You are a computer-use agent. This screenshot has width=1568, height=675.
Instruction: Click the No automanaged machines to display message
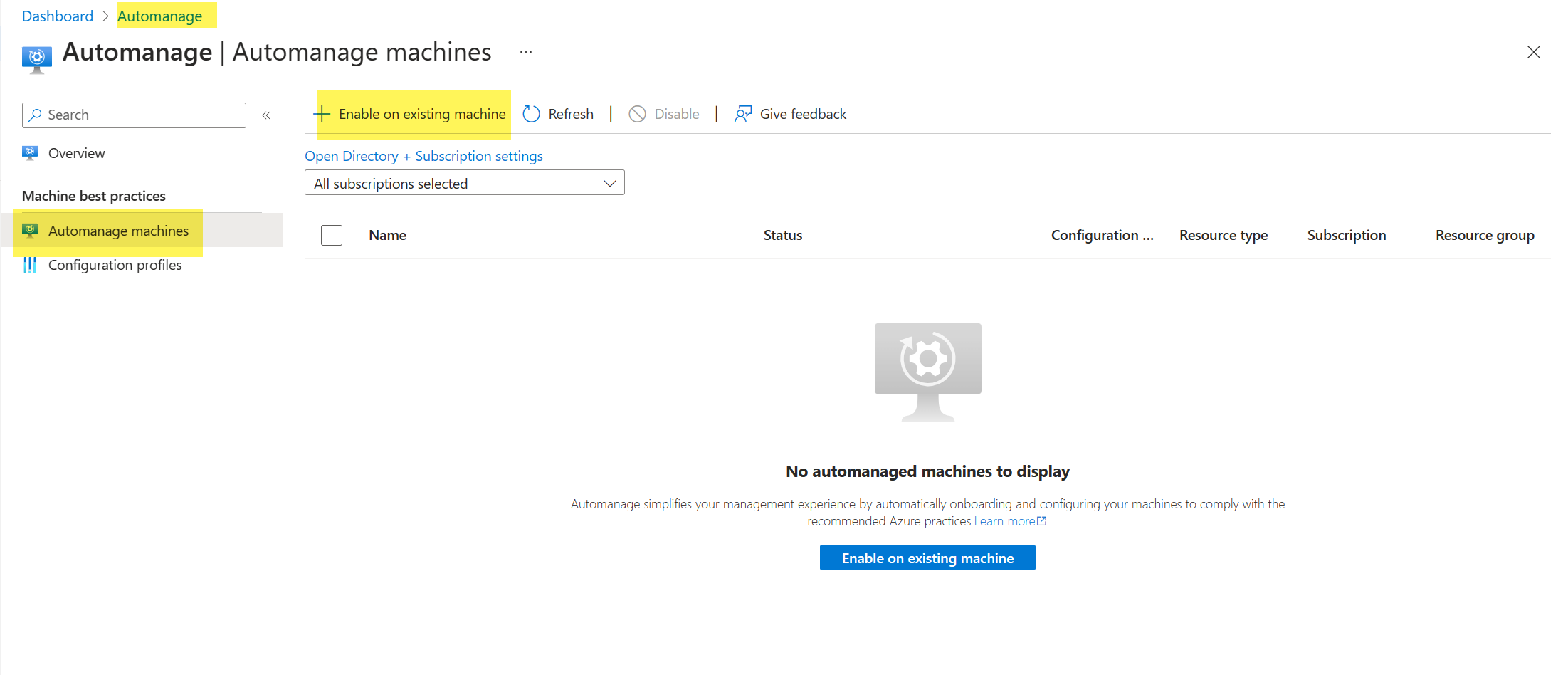927,471
